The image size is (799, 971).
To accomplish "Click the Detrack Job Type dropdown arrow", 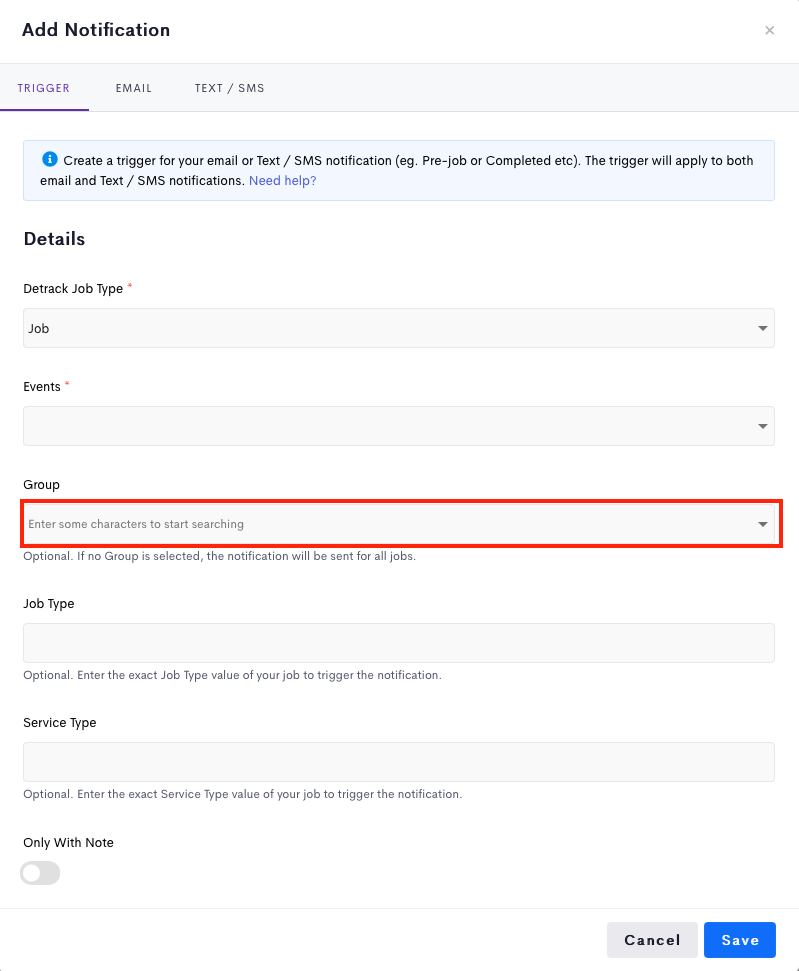I will 762,328.
